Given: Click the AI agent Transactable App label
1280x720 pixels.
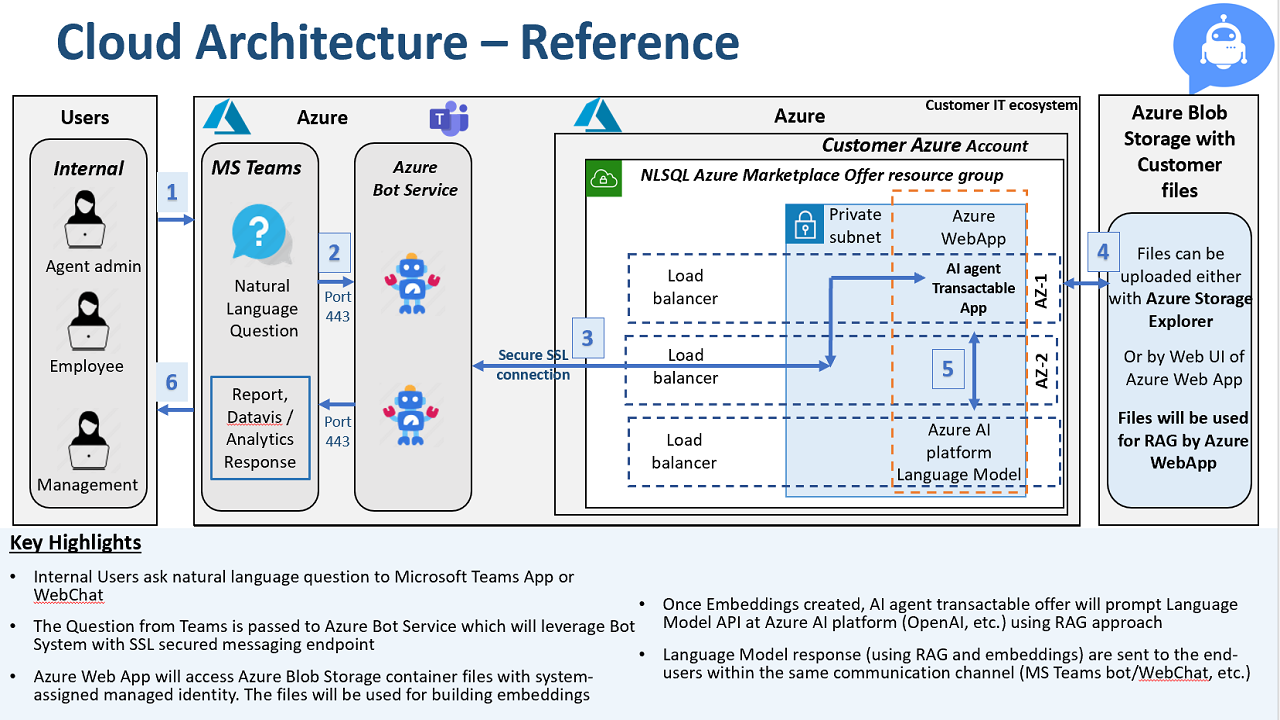Looking at the screenshot, I should (973, 288).
